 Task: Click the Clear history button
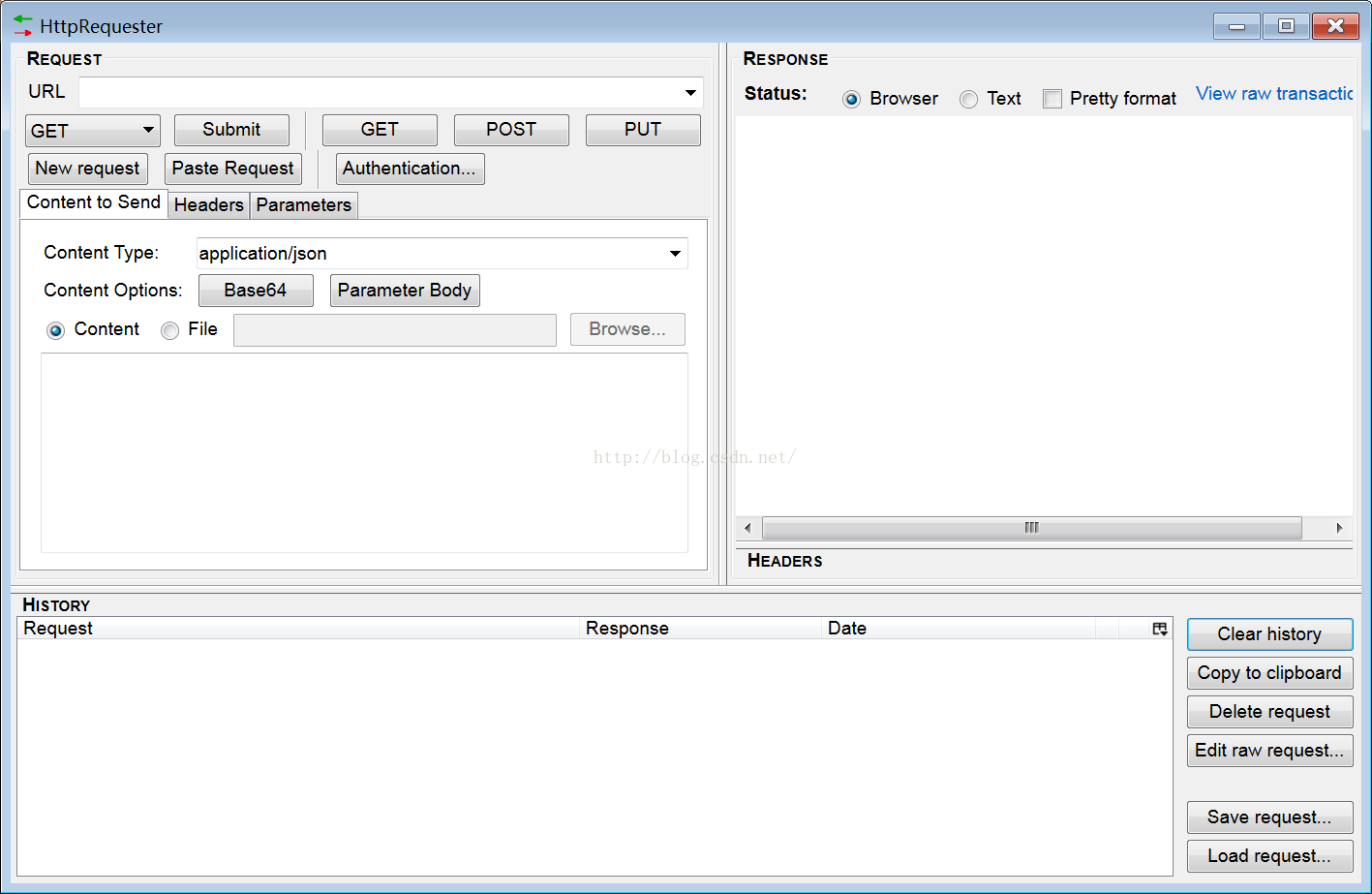pos(1269,634)
